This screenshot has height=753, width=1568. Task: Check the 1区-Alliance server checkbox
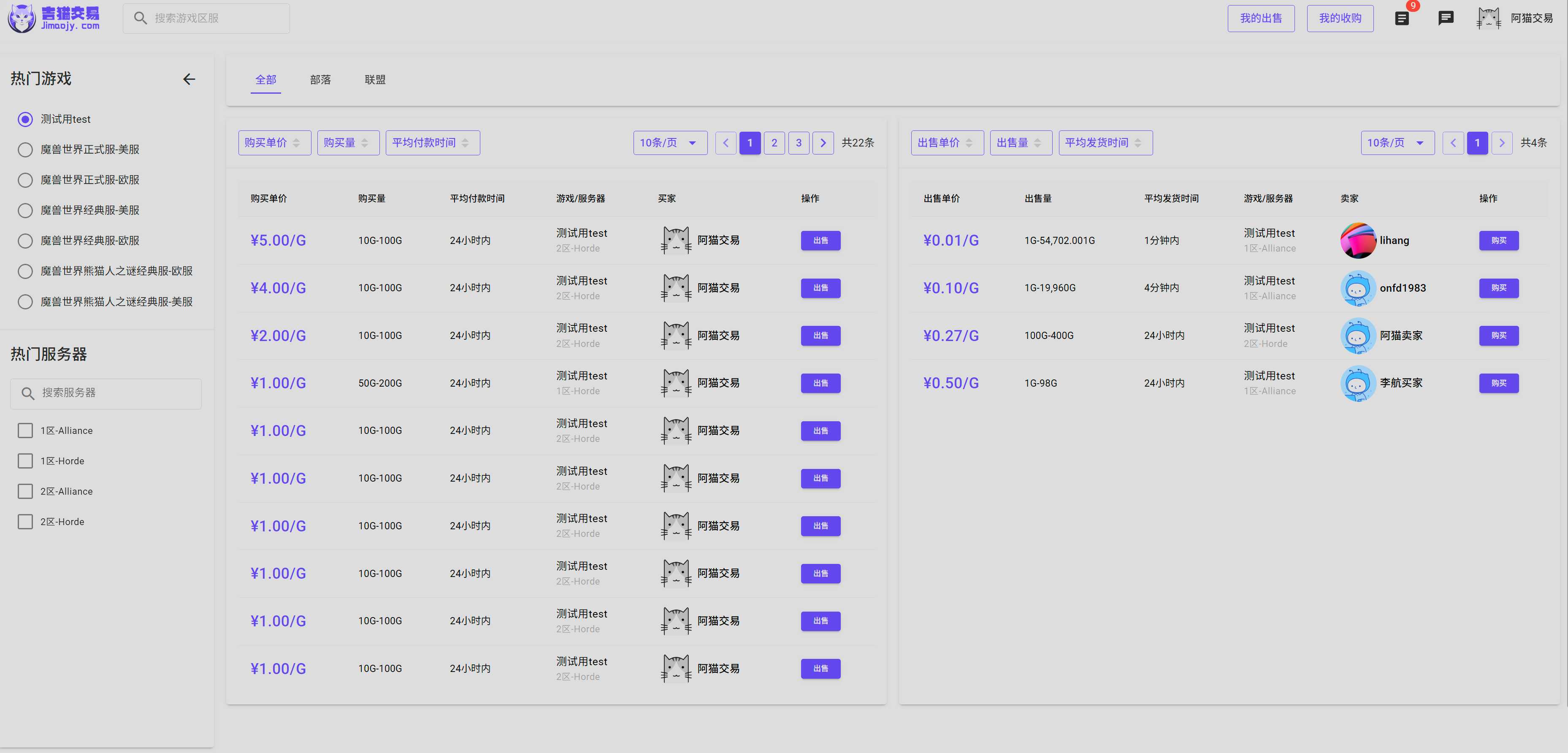(x=25, y=431)
